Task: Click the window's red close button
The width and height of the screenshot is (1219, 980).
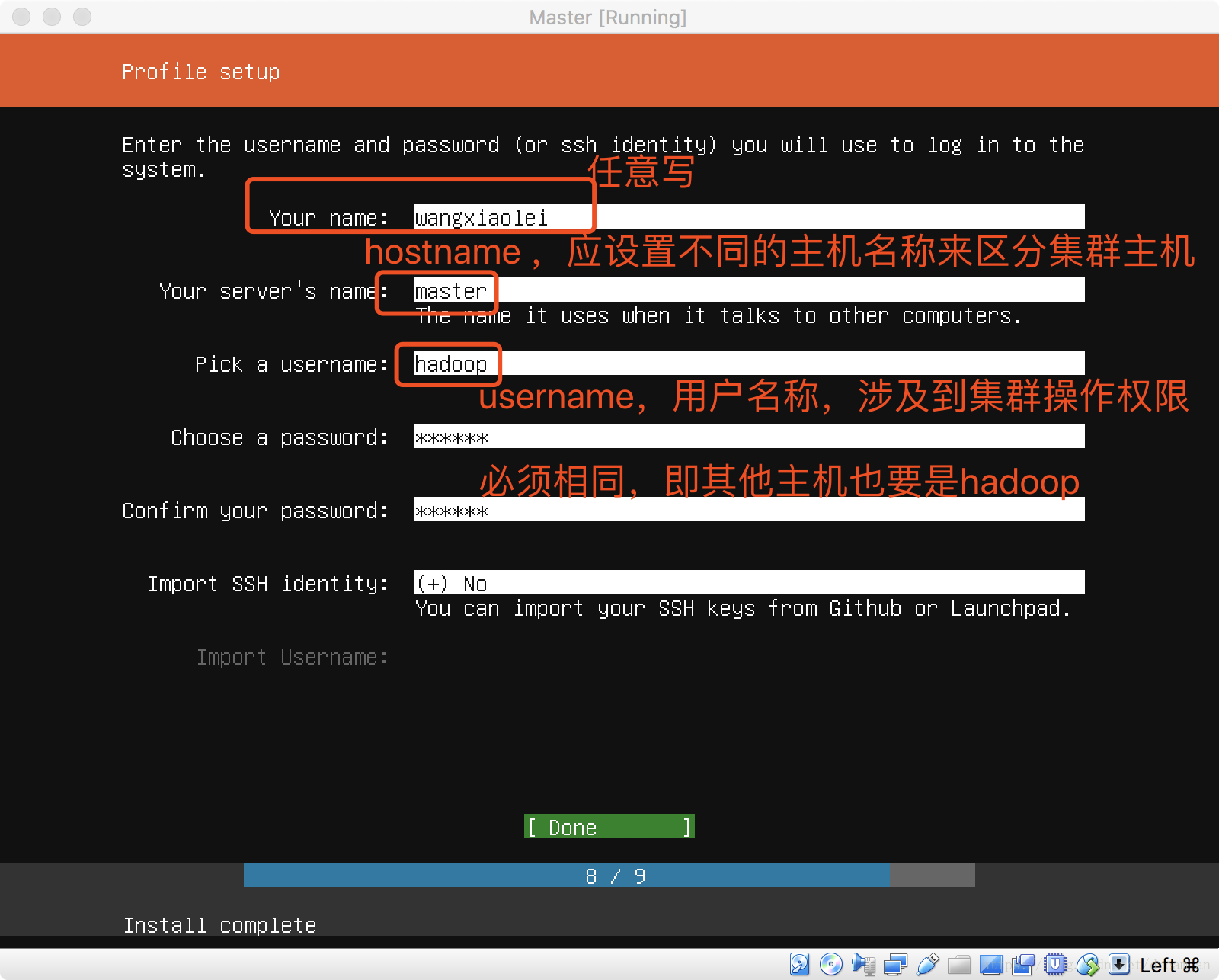Action: click(21, 17)
